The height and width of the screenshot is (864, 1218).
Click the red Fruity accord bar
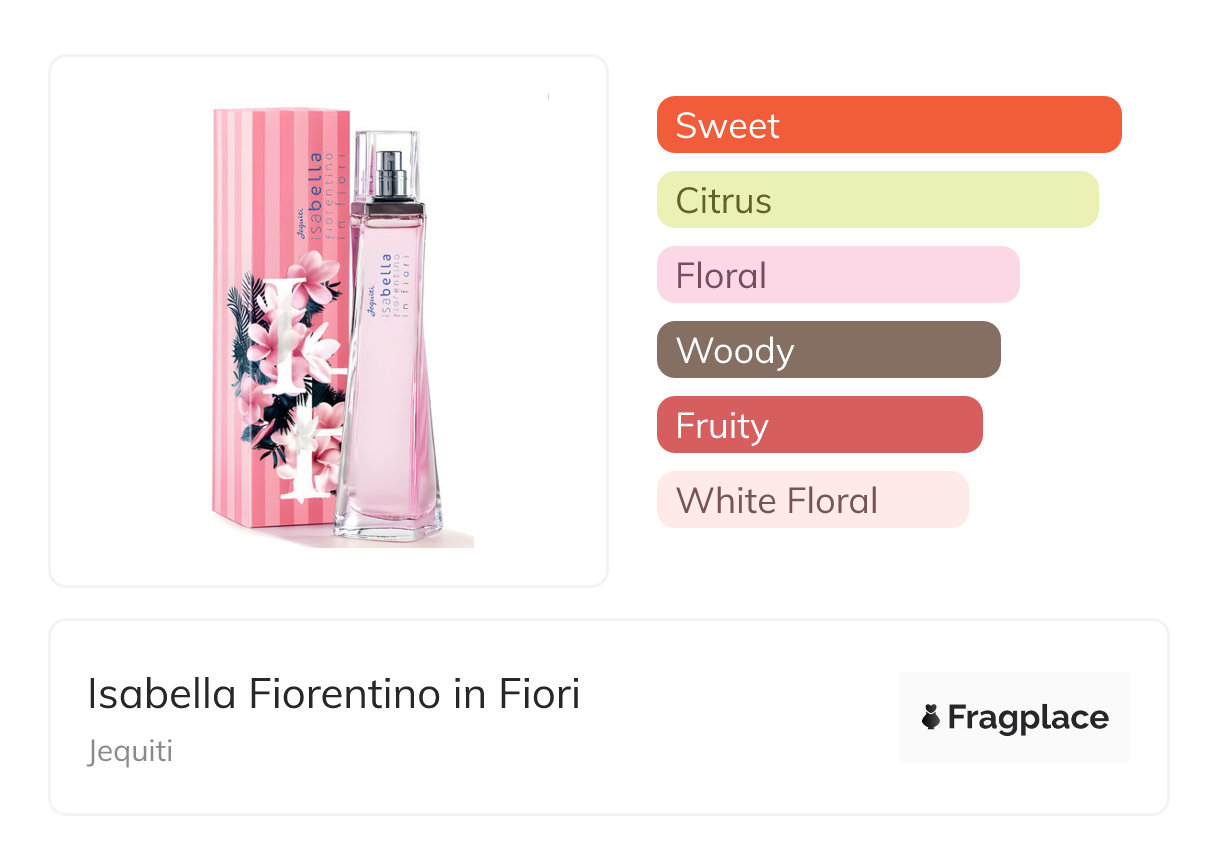click(x=819, y=425)
